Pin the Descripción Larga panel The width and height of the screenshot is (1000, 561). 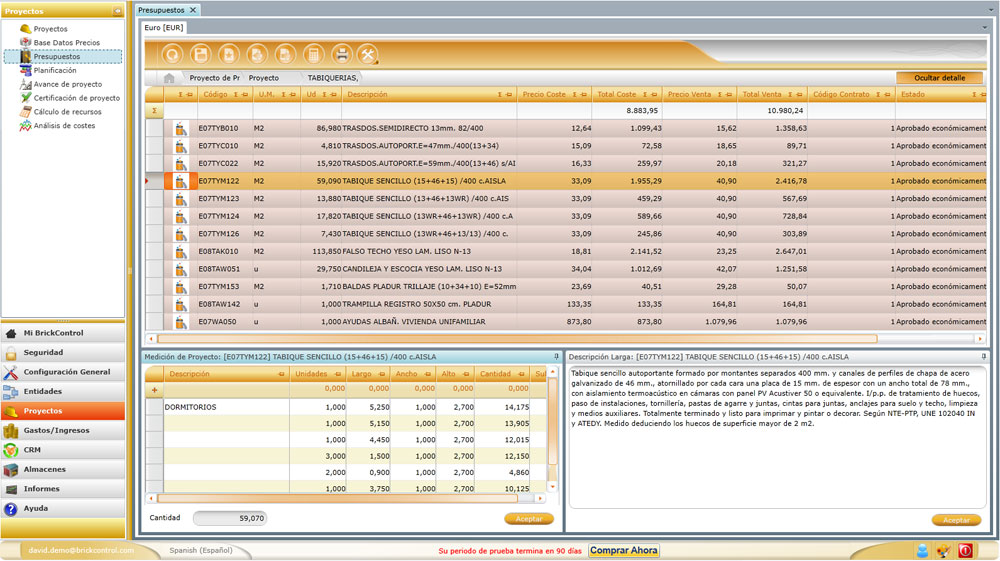pos(983,357)
